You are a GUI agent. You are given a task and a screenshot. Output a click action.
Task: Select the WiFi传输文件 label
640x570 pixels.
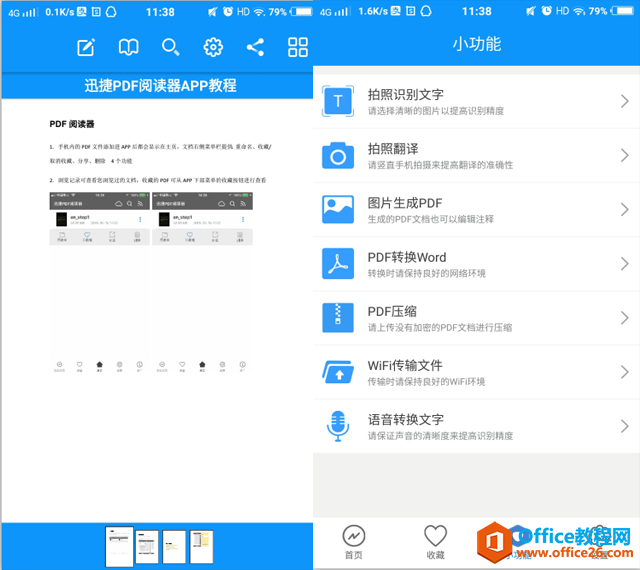click(x=405, y=365)
